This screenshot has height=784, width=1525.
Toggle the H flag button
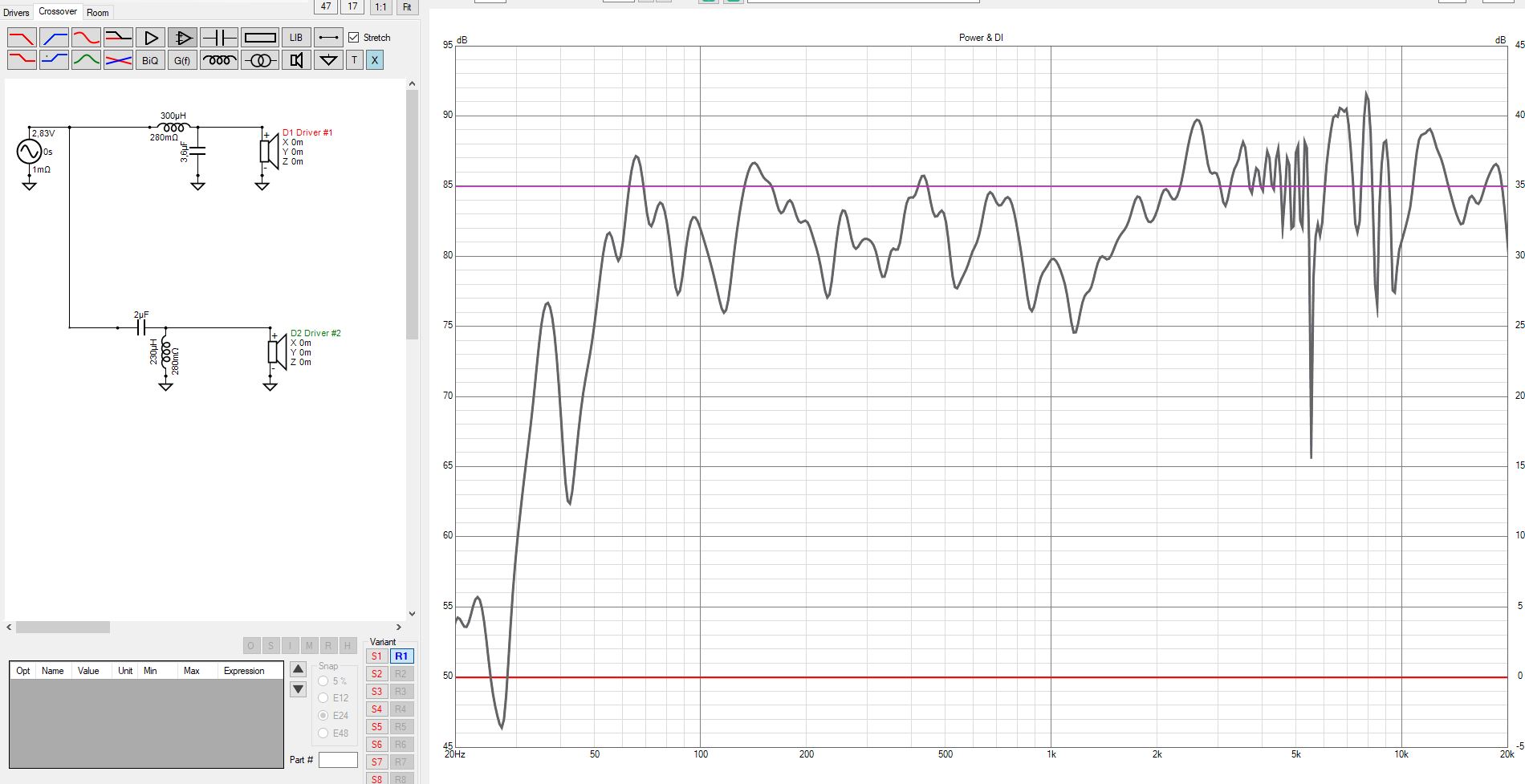point(348,646)
